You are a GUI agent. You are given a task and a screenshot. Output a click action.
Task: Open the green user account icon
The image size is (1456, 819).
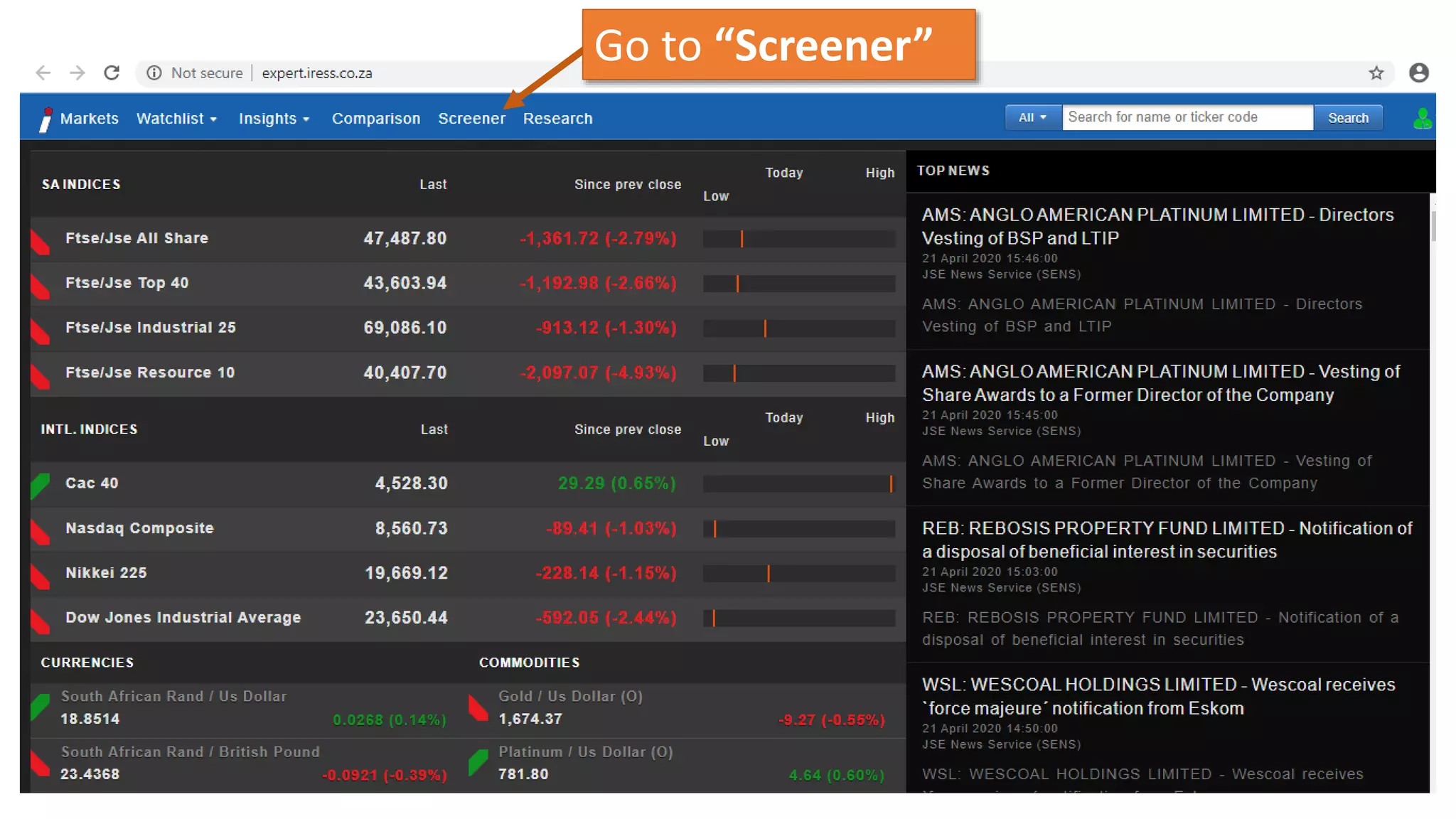pyautogui.click(x=1423, y=119)
